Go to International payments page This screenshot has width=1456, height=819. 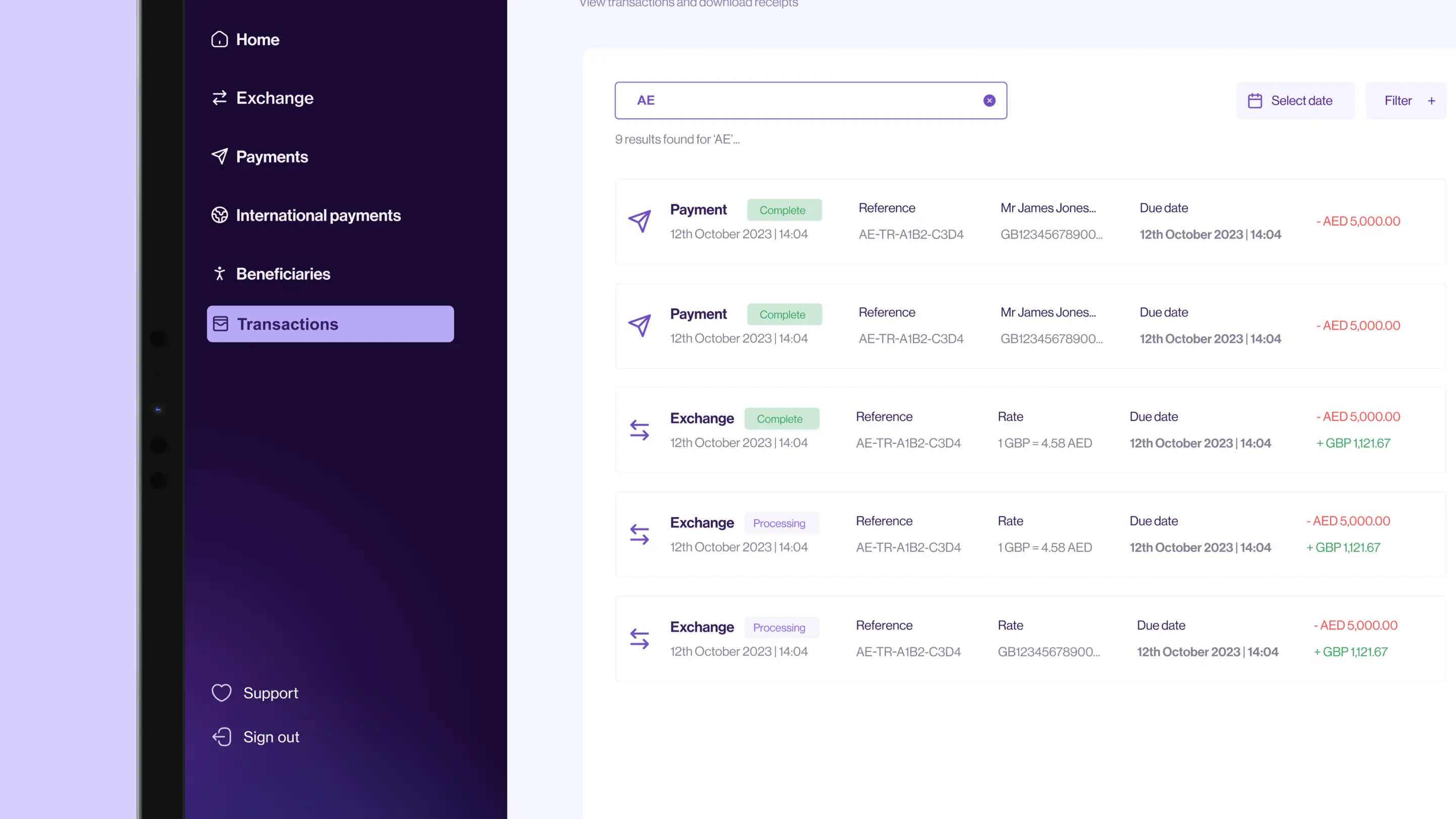[x=317, y=215]
